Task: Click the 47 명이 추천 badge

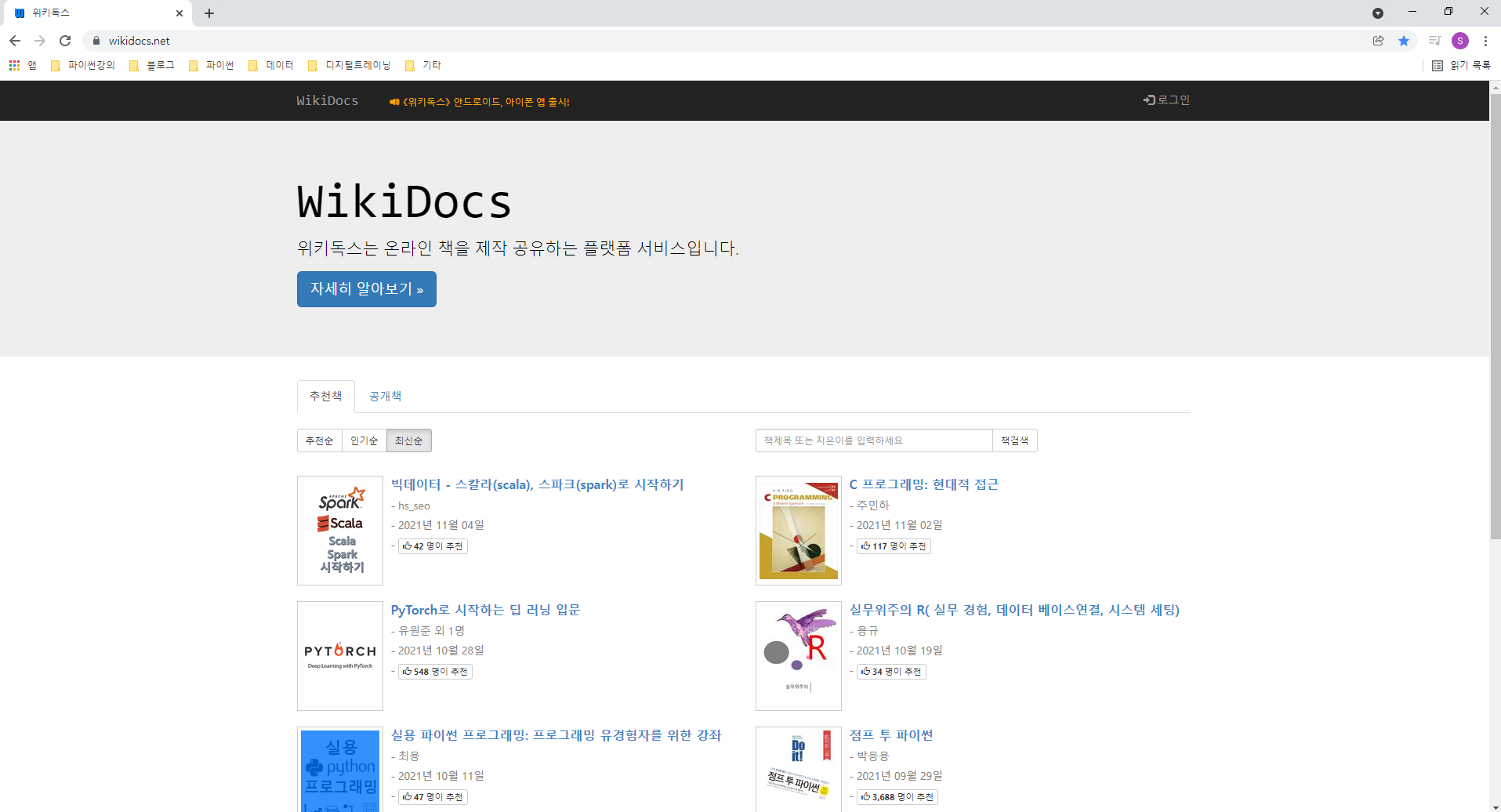Action: pyautogui.click(x=433, y=797)
